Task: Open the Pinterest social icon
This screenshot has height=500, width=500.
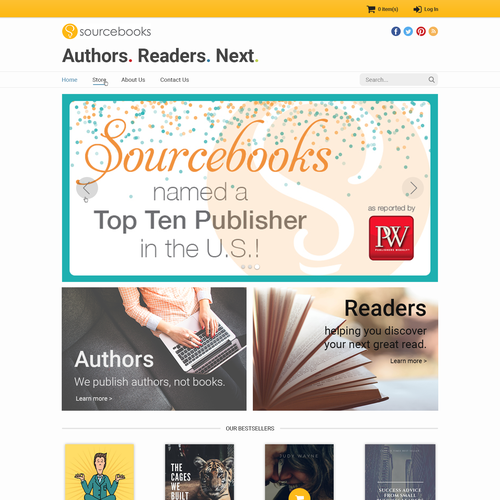Action: [421, 31]
